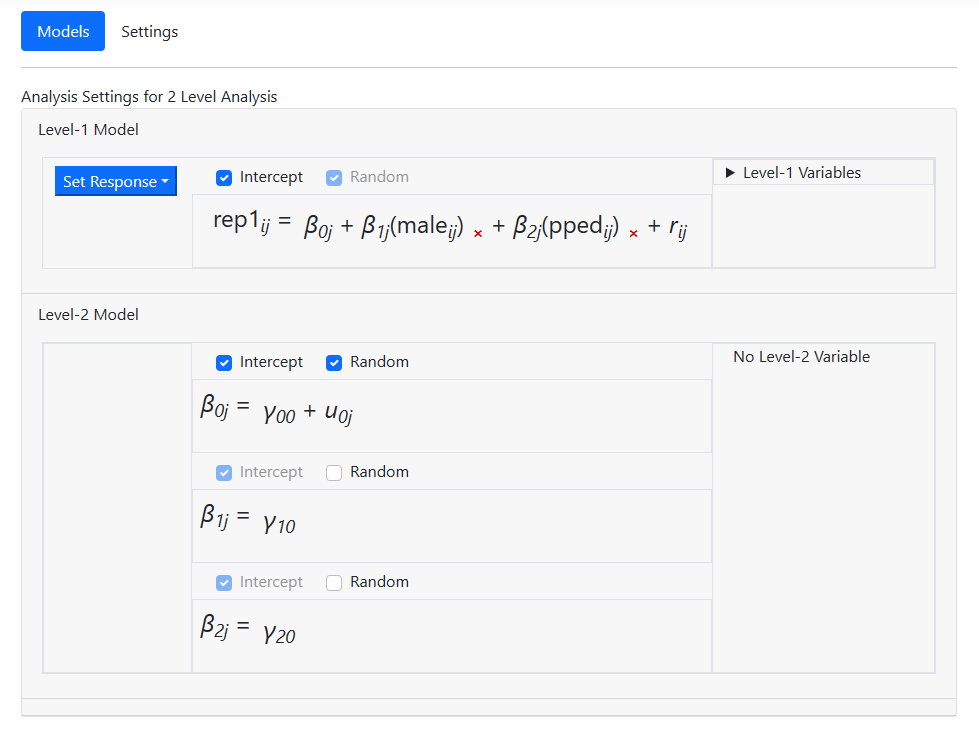Switch to the Settings tab
Viewport: 979px width, 740px height.
(x=149, y=32)
